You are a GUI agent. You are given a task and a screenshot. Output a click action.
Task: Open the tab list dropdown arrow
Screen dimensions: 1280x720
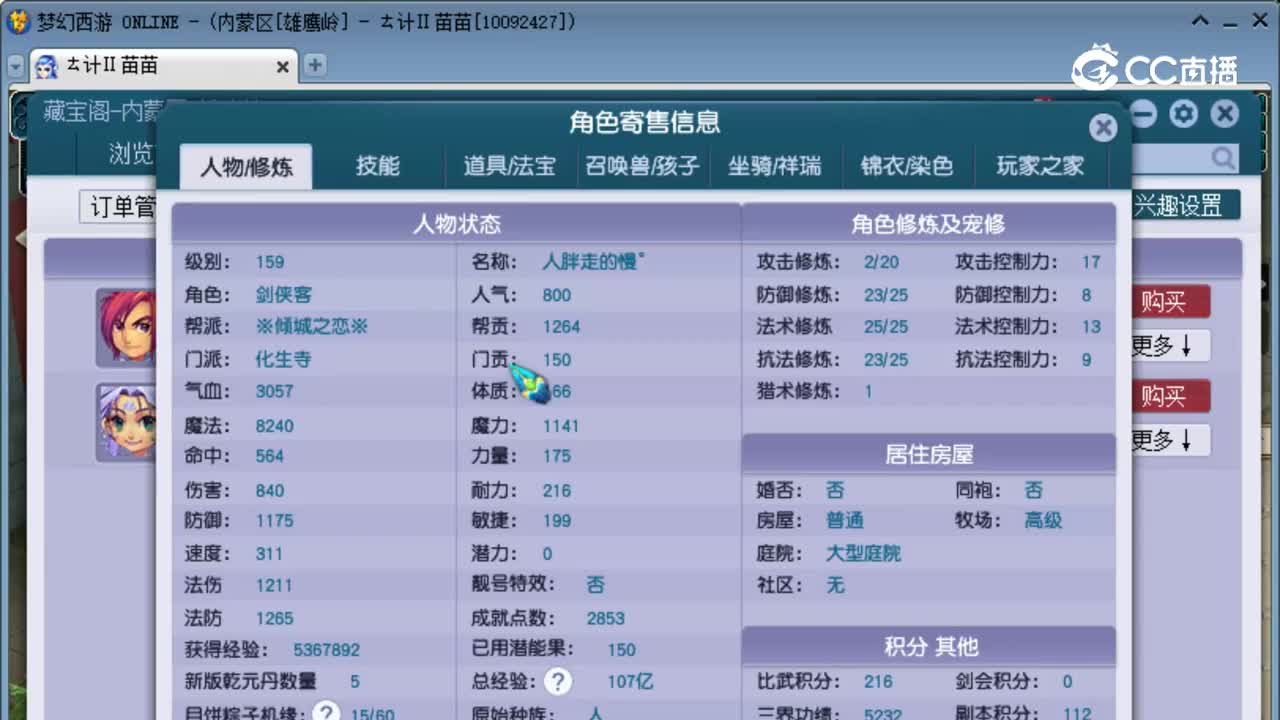15,66
